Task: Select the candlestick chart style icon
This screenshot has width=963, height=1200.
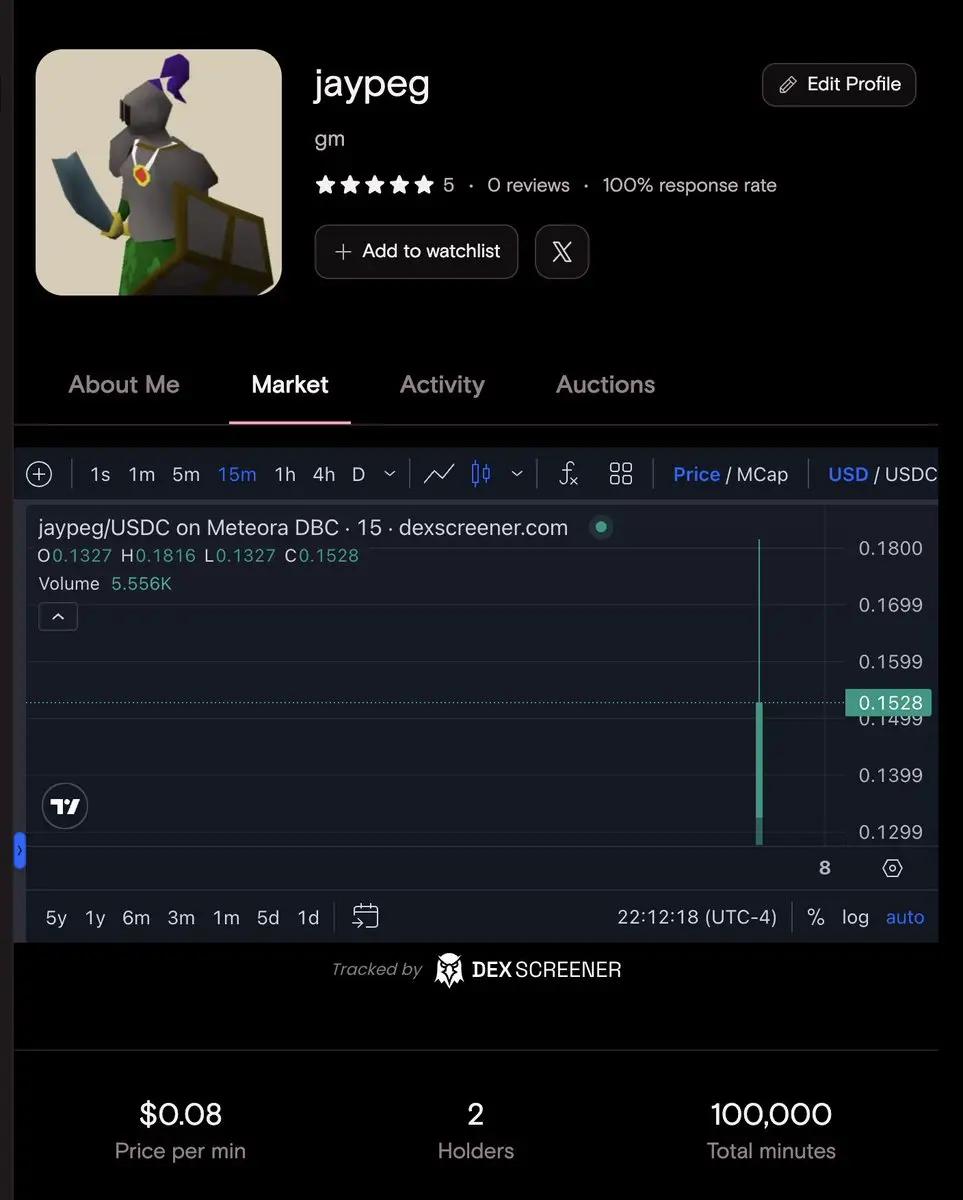Action: [x=481, y=474]
